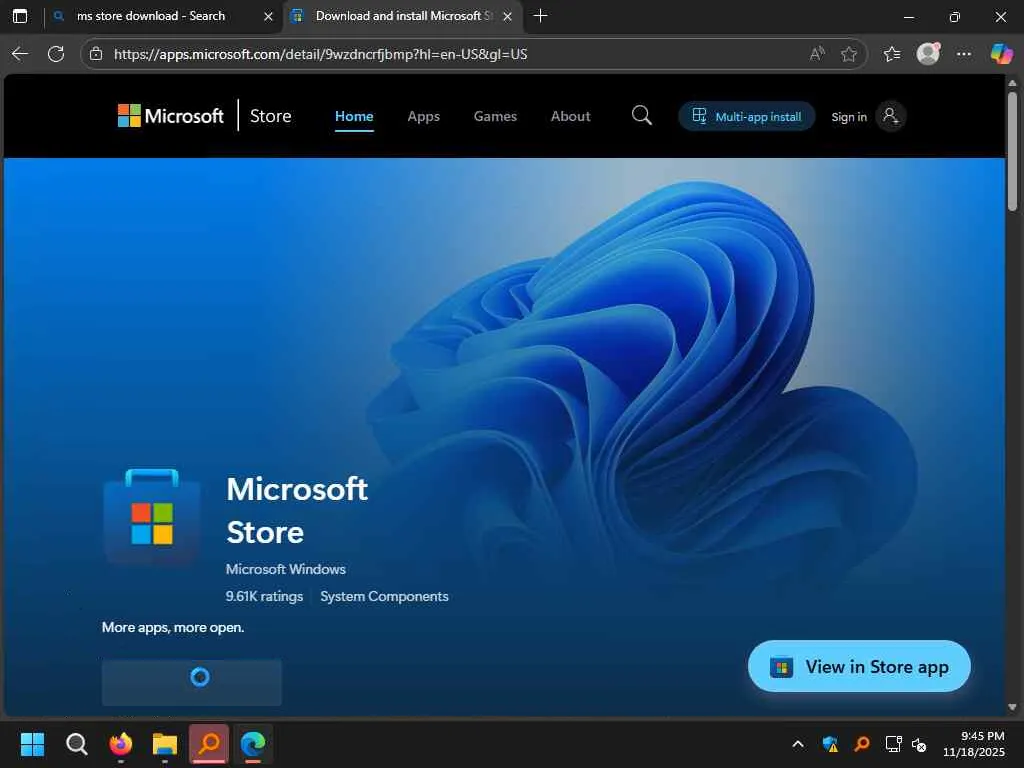This screenshot has height=768, width=1024.
Task: Click the Microsoft Store app icon
Action: tap(152, 515)
